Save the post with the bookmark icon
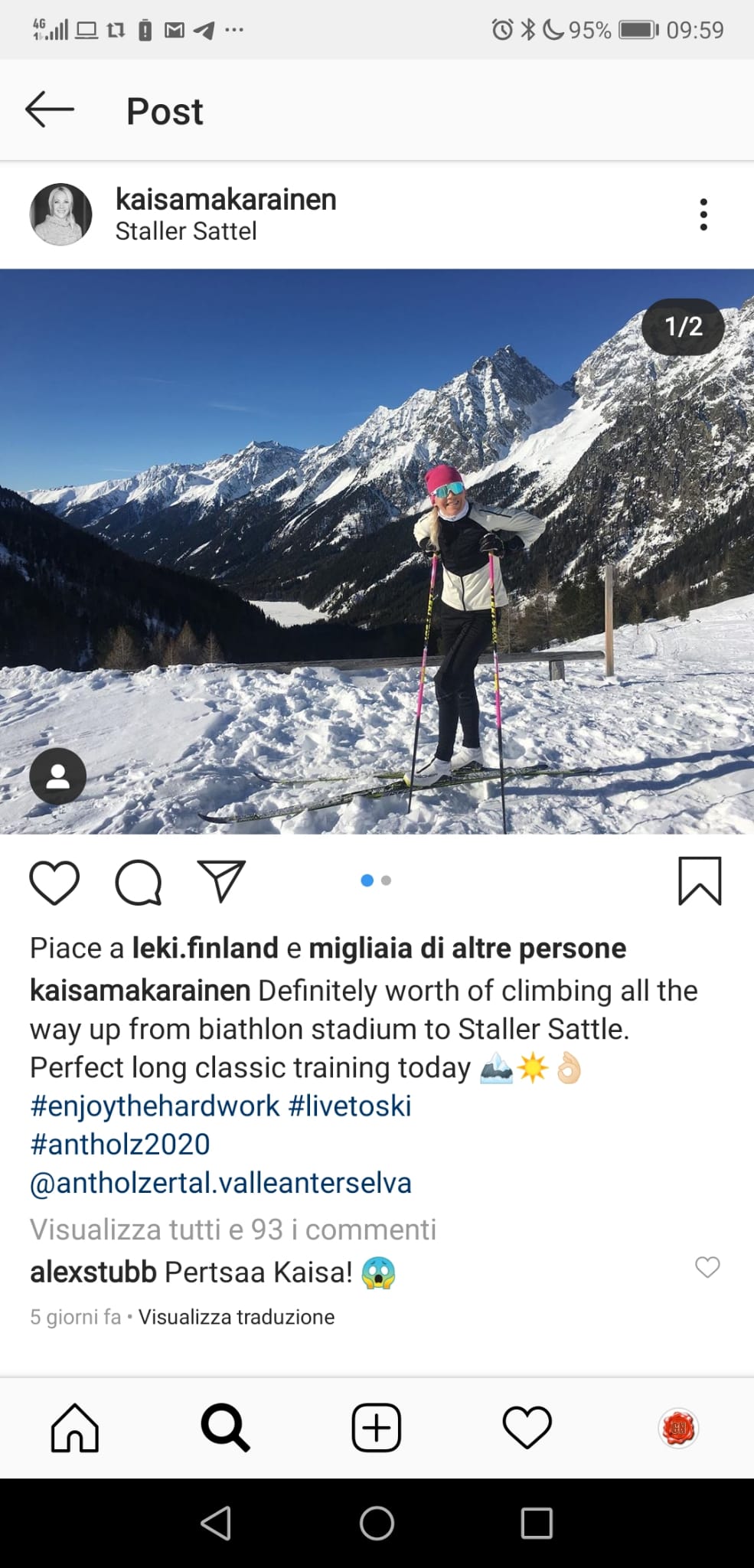 pos(700,881)
